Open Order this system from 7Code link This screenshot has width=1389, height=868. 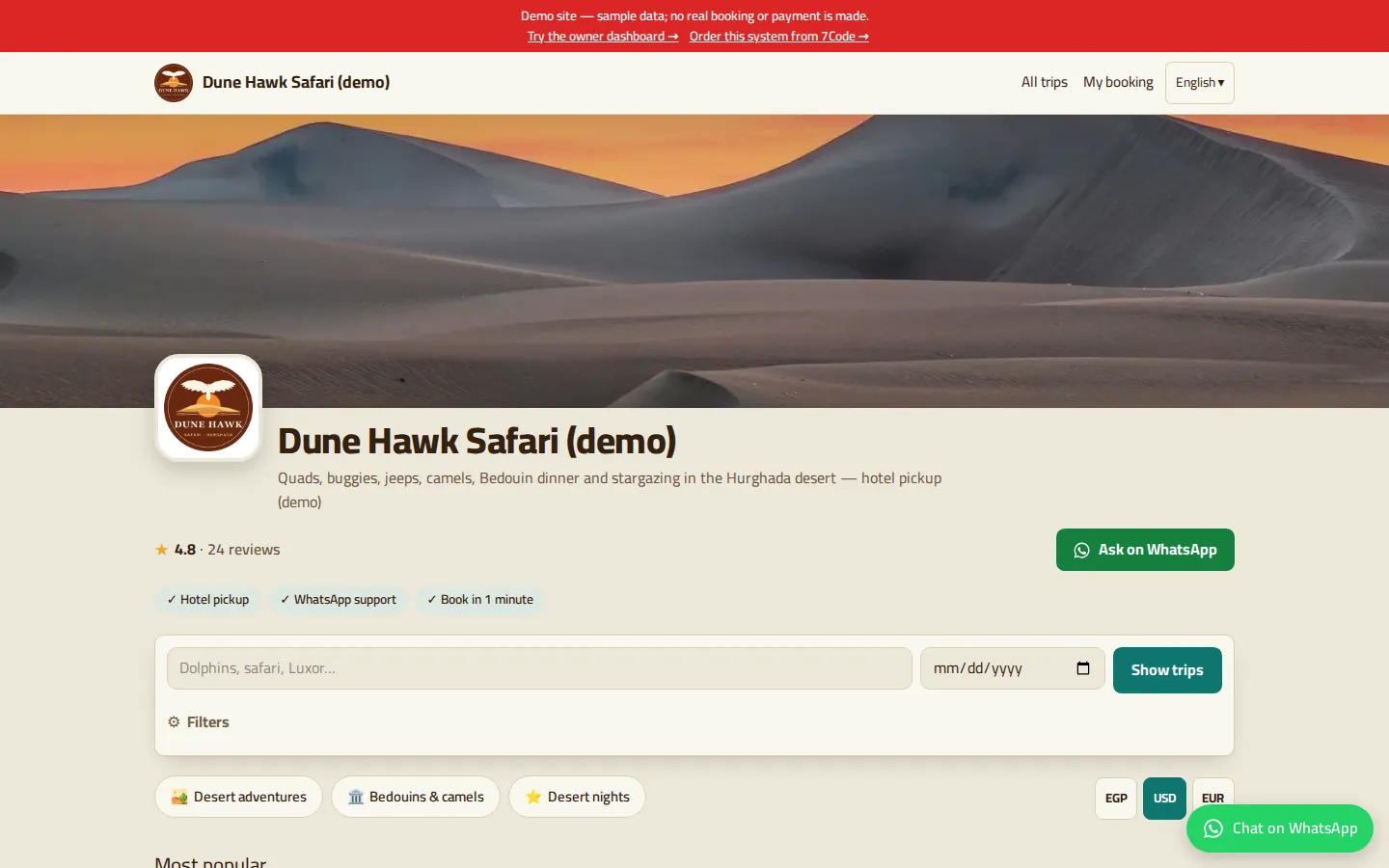[x=779, y=37]
